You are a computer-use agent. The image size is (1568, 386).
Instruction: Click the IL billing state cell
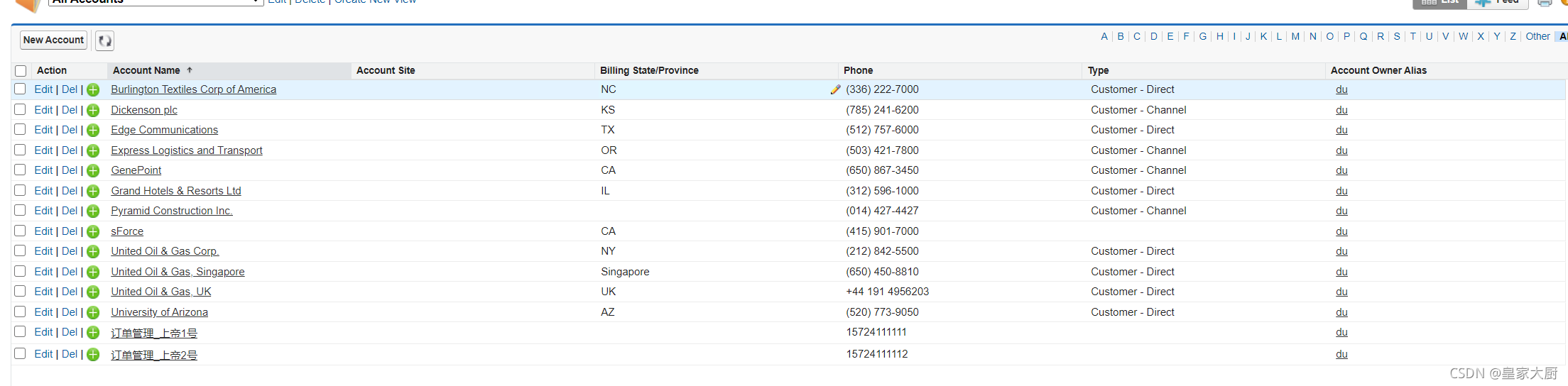click(605, 191)
